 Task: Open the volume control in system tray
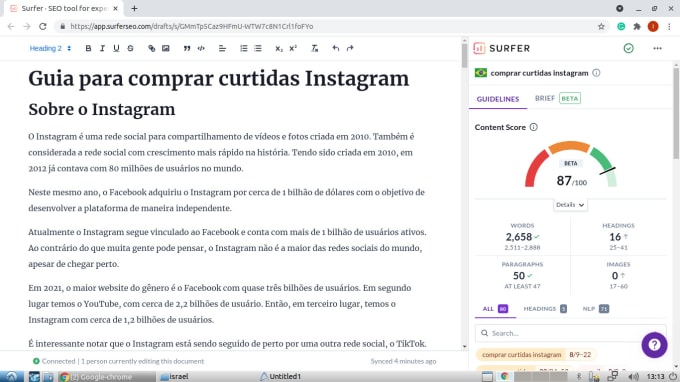(x=634, y=376)
